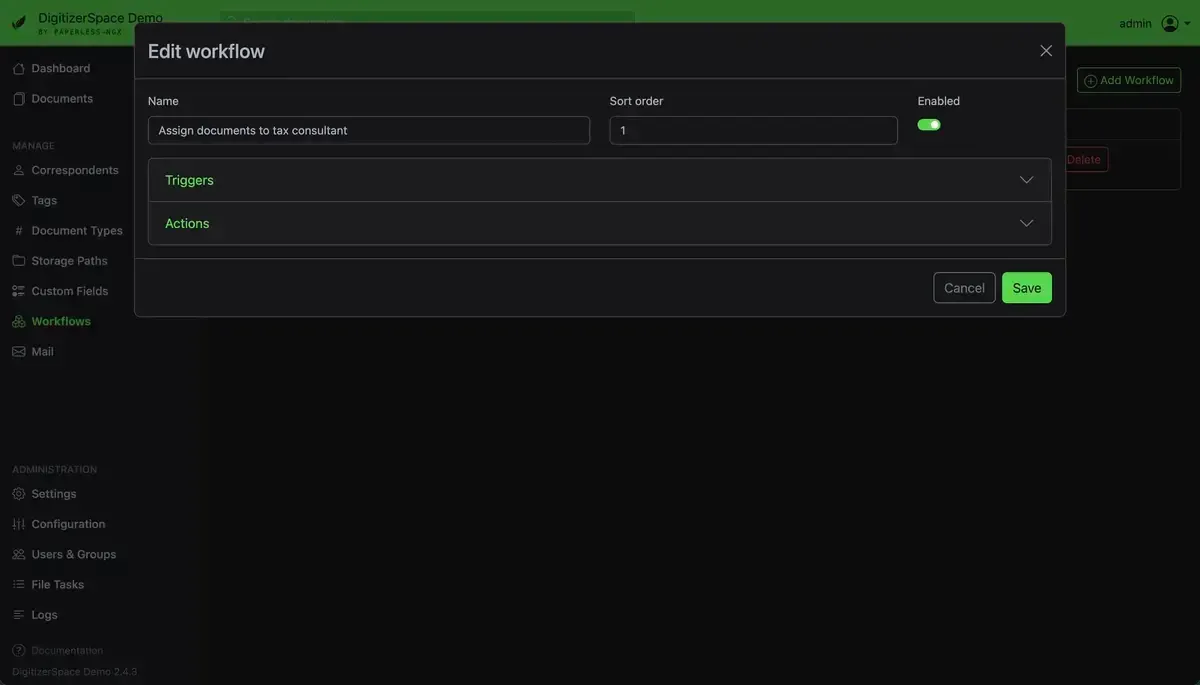Open Users & Groups page link

(x=73, y=554)
